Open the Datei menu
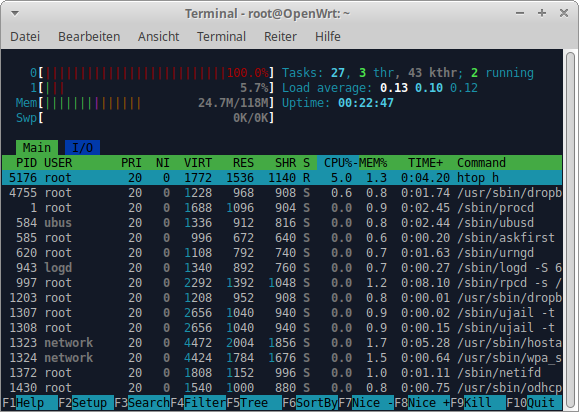579x412 pixels. pos(25,37)
